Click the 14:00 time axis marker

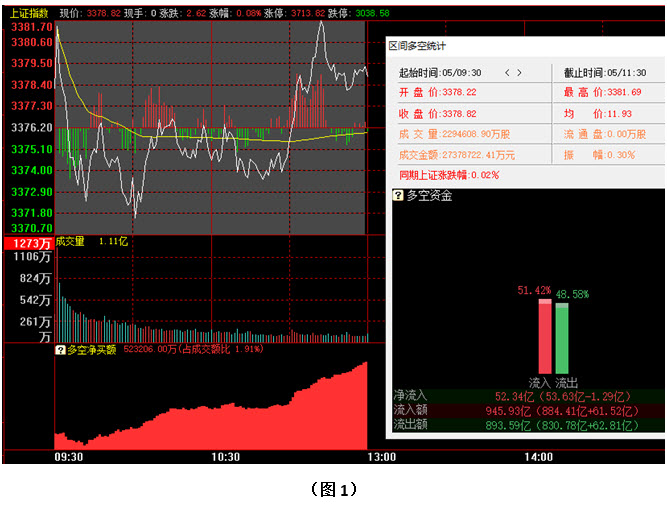click(539, 457)
